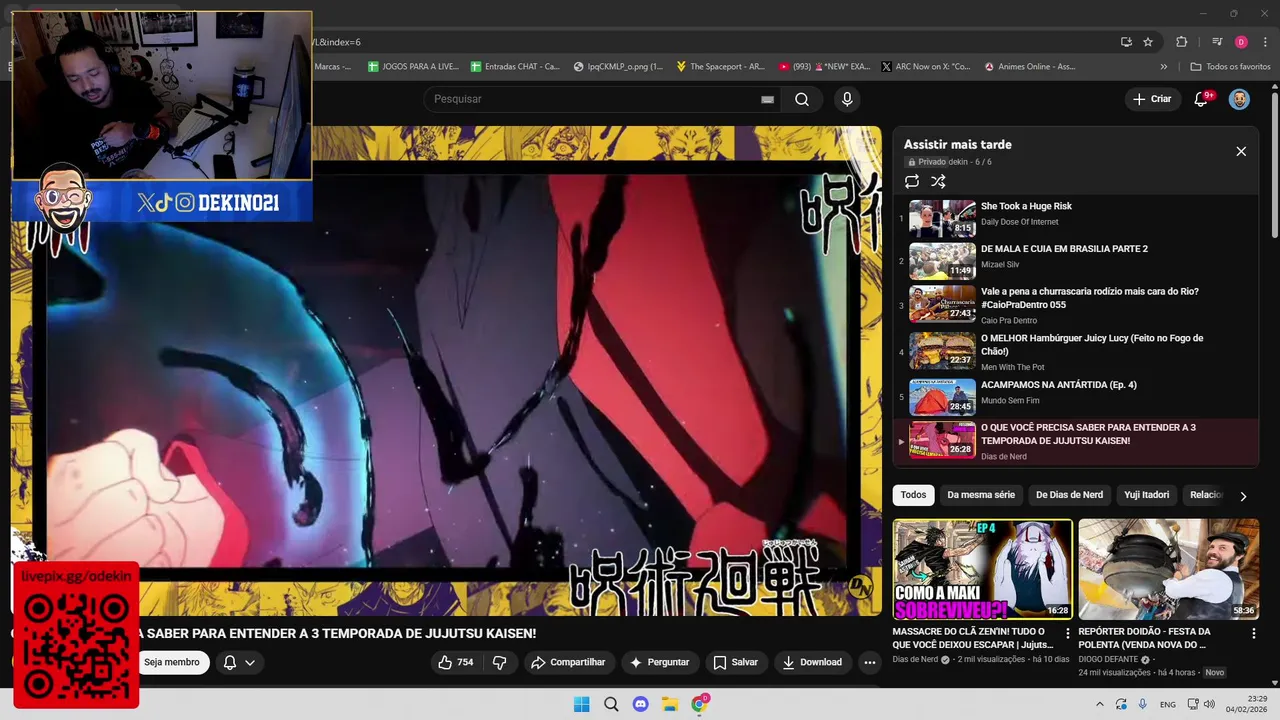
Task: Select the current Jujutsu Kaisen playlist item
Action: tap(1074, 441)
